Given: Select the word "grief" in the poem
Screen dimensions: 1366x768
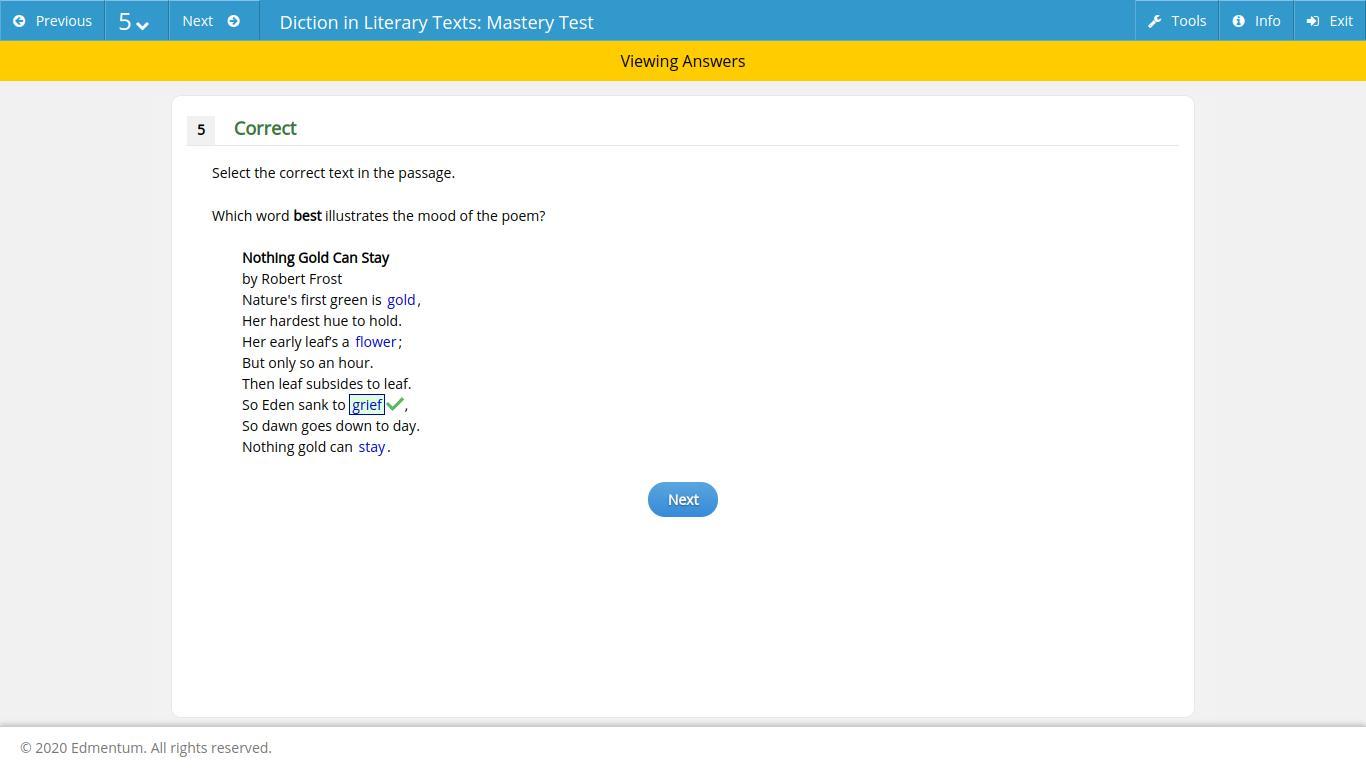Looking at the screenshot, I should click(367, 405).
